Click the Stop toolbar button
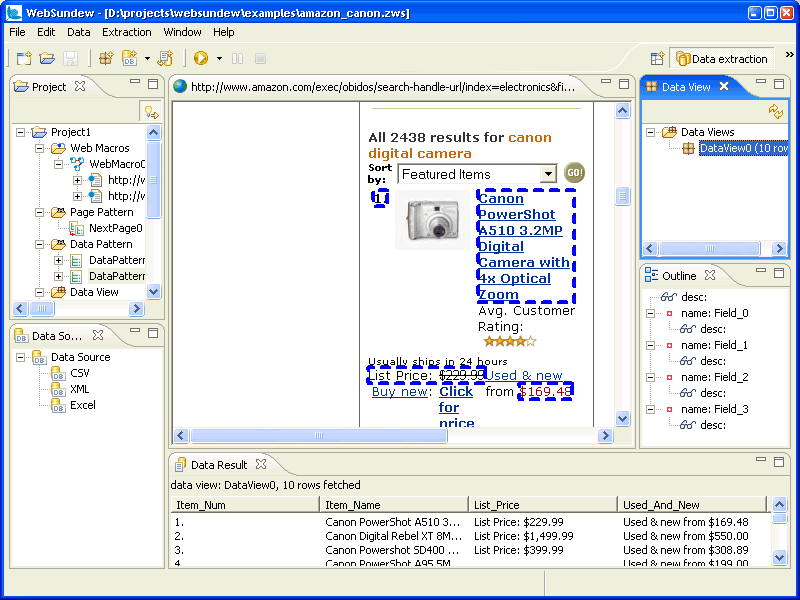The width and height of the screenshot is (800, 600). 260,59
